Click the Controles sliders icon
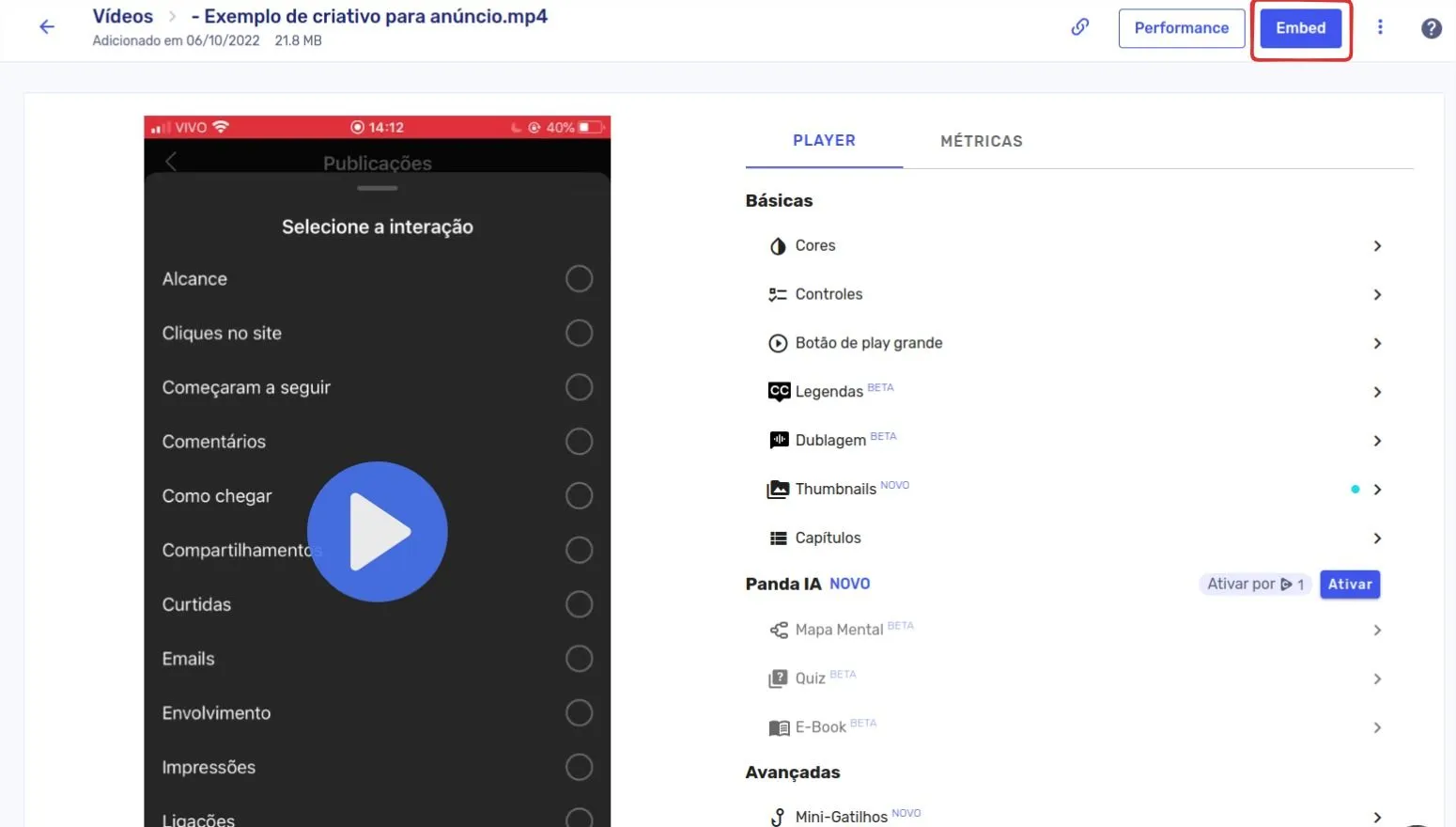Viewport: 1456px width, 827px height. click(778, 295)
